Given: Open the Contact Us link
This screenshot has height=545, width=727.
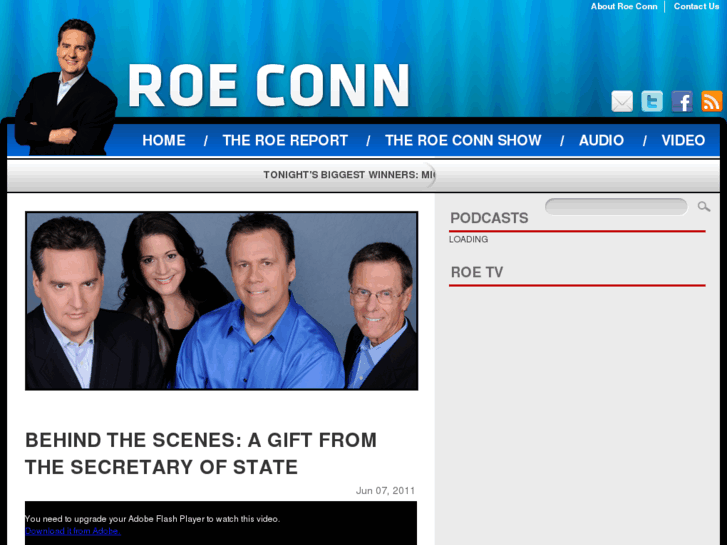Looking at the screenshot, I should [x=696, y=6].
